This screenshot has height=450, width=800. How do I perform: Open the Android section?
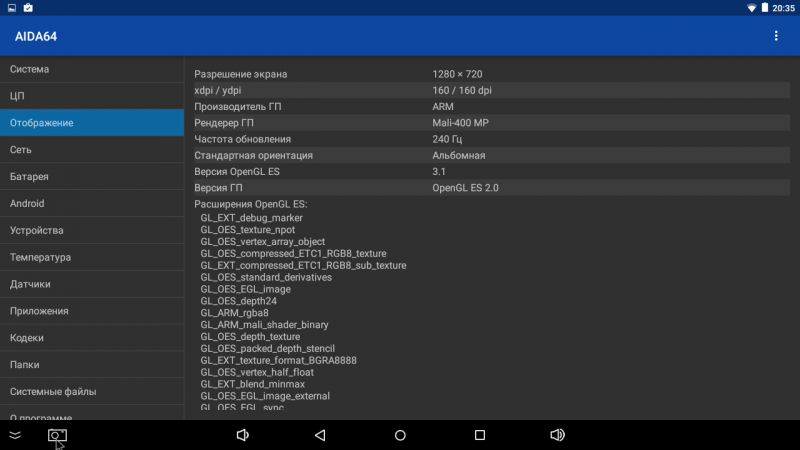(92, 203)
